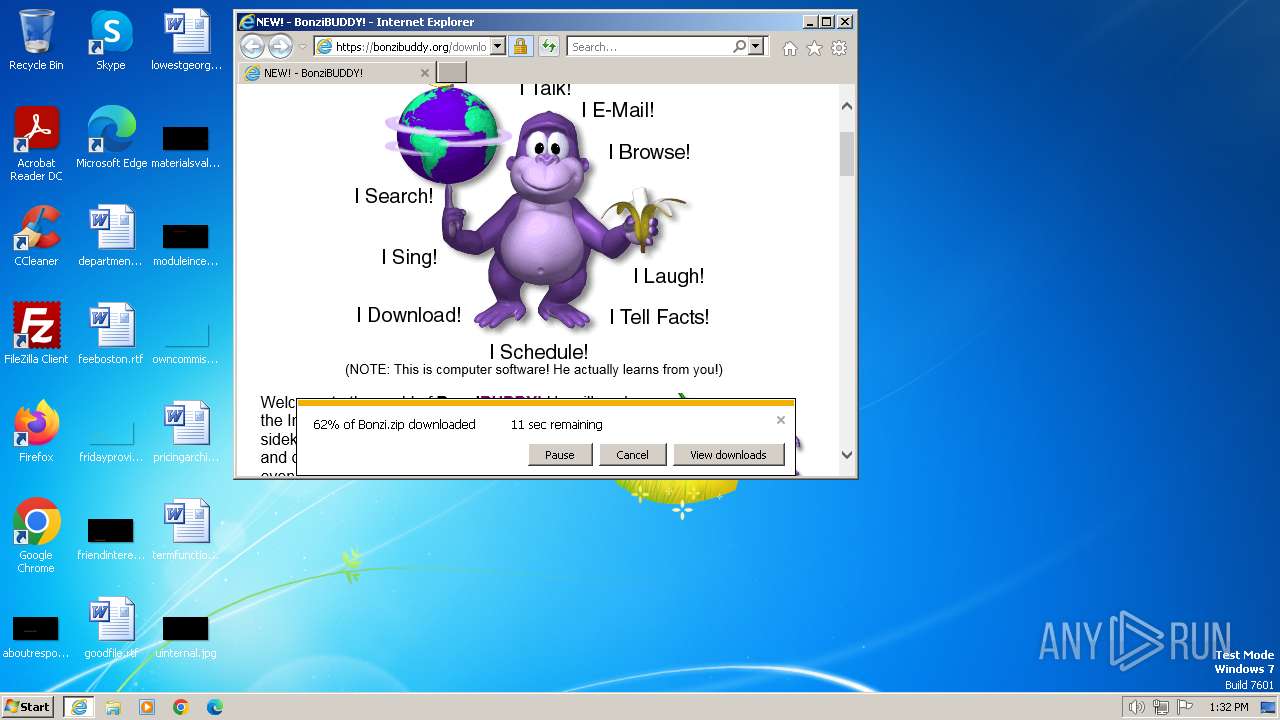
Task: Click the Search box field
Action: click(x=650, y=46)
